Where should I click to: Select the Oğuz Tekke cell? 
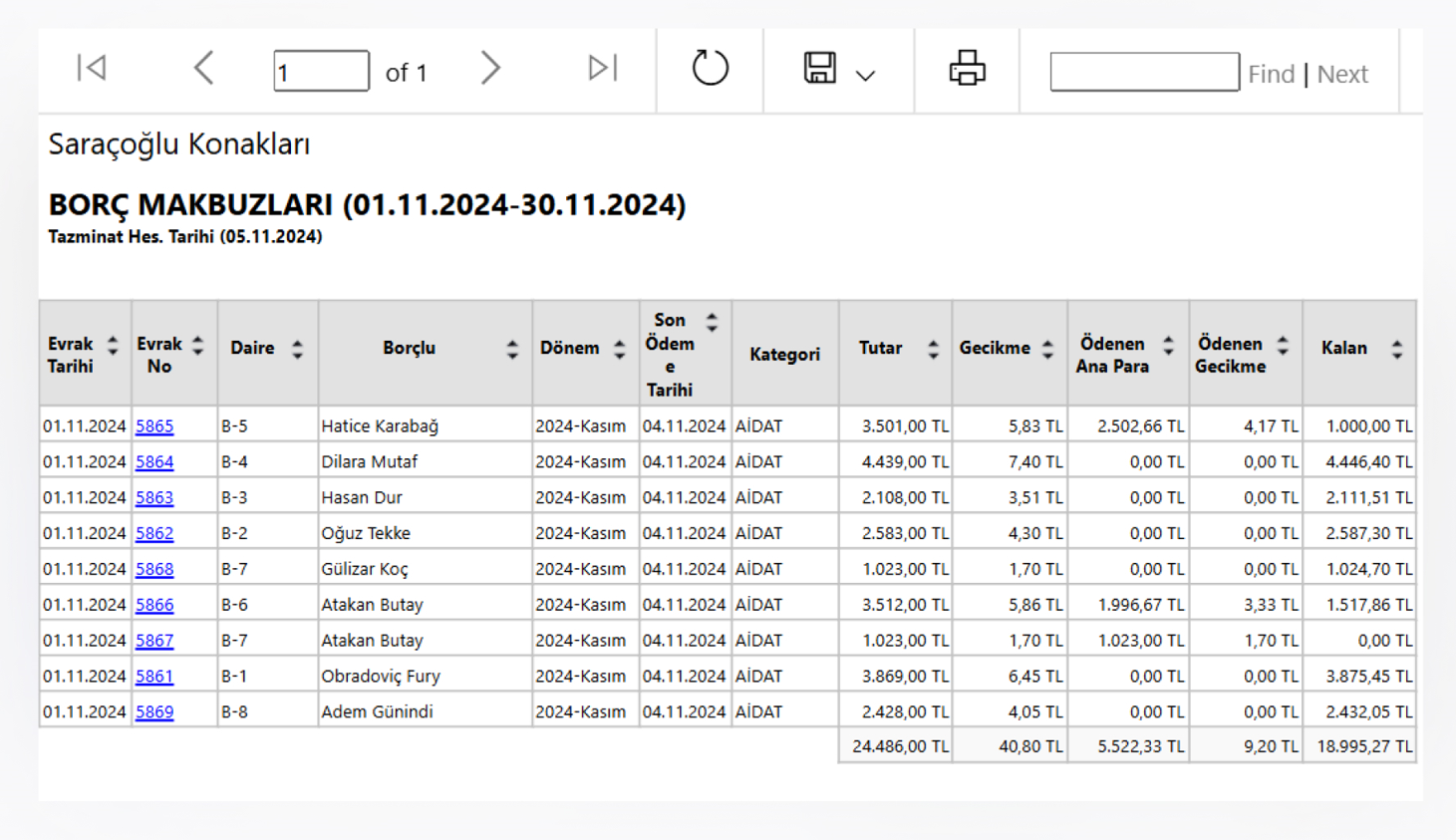425,533
